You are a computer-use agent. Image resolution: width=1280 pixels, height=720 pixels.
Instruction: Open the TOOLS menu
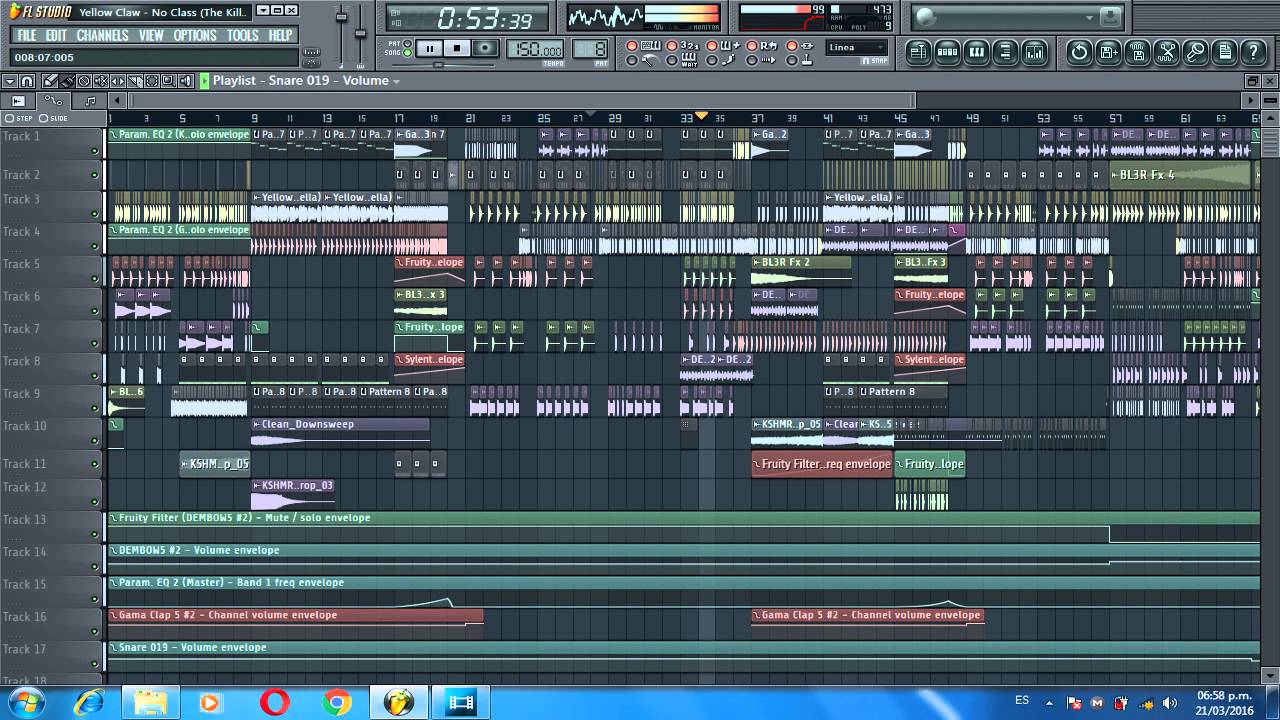point(242,35)
